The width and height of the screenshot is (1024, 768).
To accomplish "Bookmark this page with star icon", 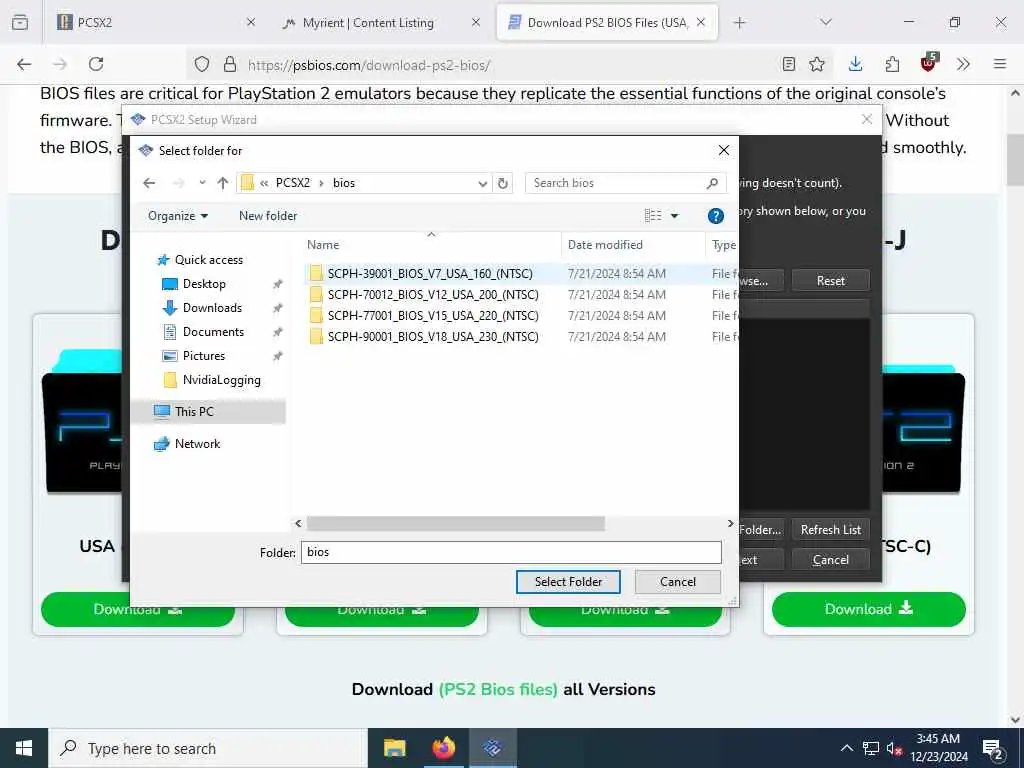I will [x=817, y=64].
